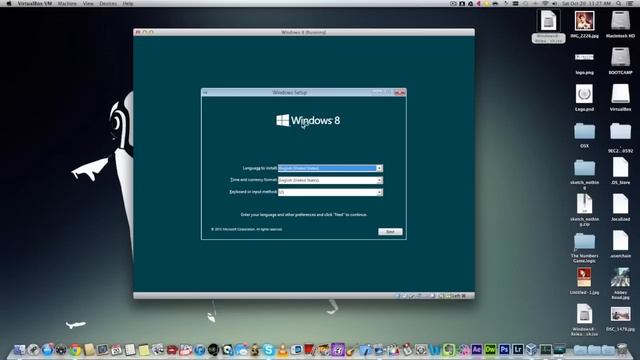The width and height of the screenshot is (640, 360).
Task: Open the VirtualBox VM menu
Action: click(35, 3)
